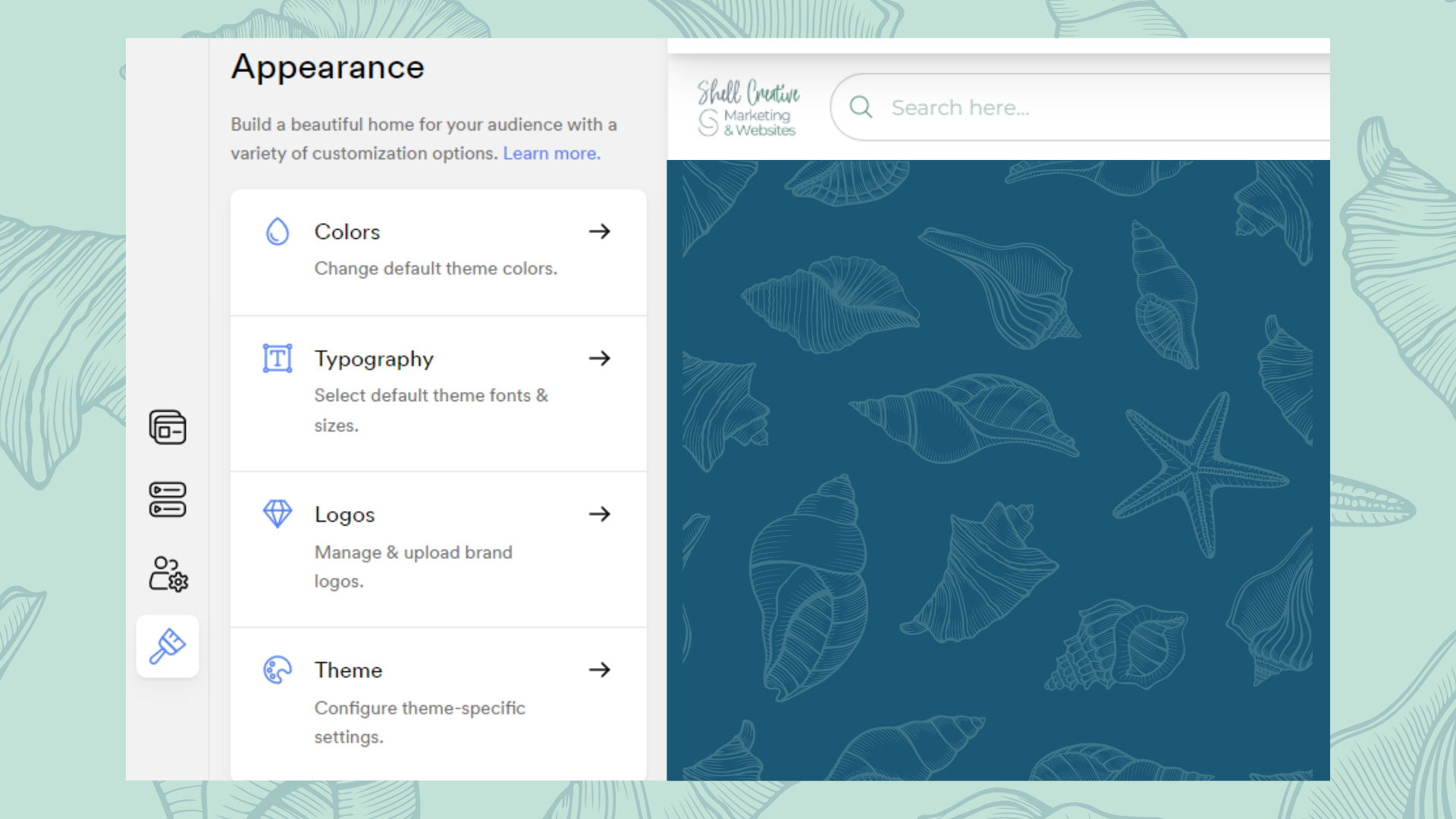Open the Appearance paintbrush sidebar icon
This screenshot has height=819, width=1456.
(168, 646)
